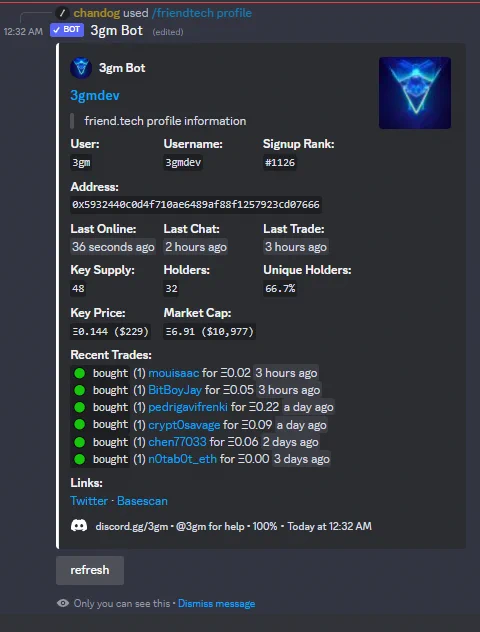Select the key price Ξ0.144 ($229) value
Image resolution: width=480 pixels, height=632 pixels.
(x=110, y=331)
